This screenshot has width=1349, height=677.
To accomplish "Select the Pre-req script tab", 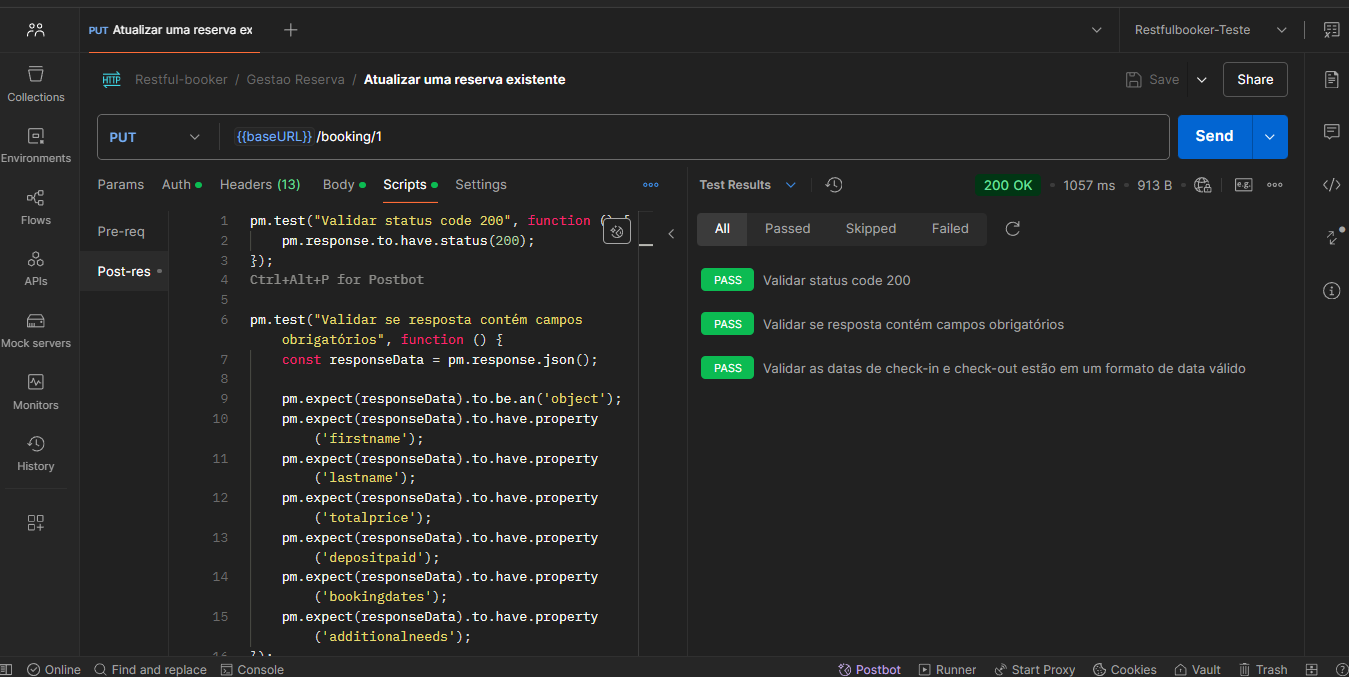I will (x=121, y=232).
